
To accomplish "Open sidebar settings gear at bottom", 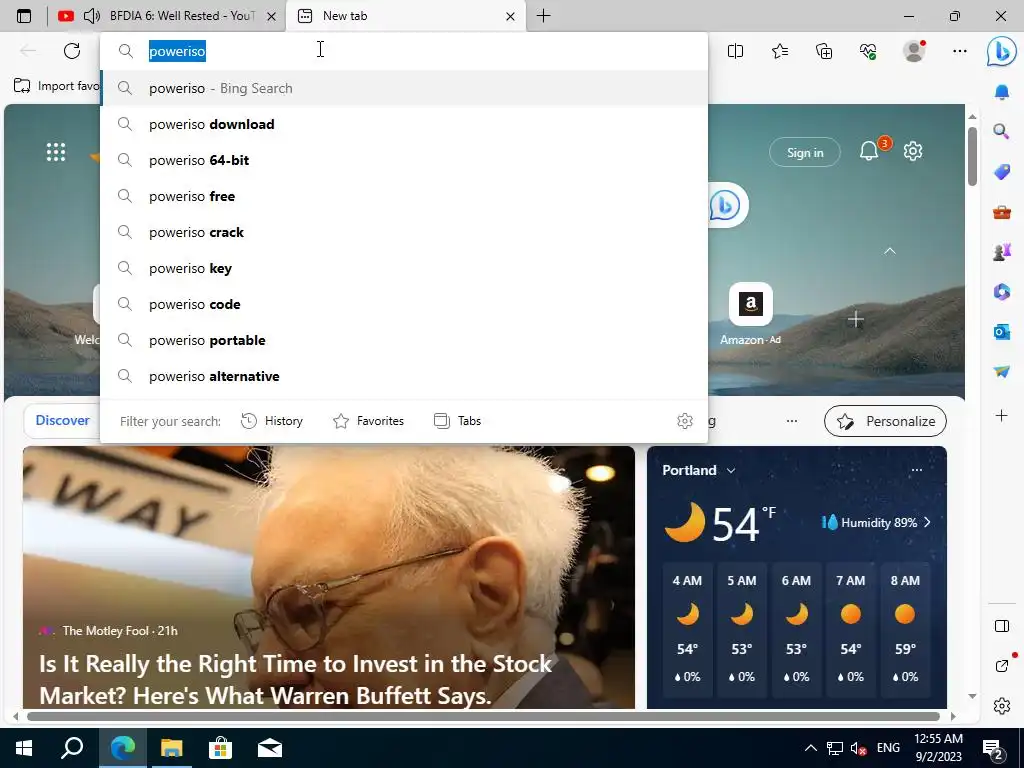I will pos(1002,706).
